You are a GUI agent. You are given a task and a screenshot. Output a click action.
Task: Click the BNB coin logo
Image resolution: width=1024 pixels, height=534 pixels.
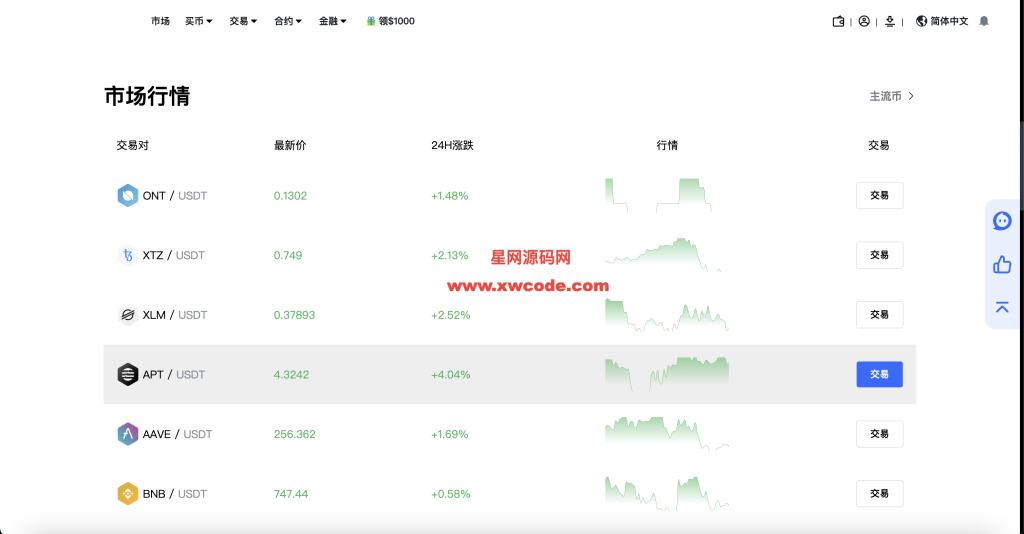point(127,494)
